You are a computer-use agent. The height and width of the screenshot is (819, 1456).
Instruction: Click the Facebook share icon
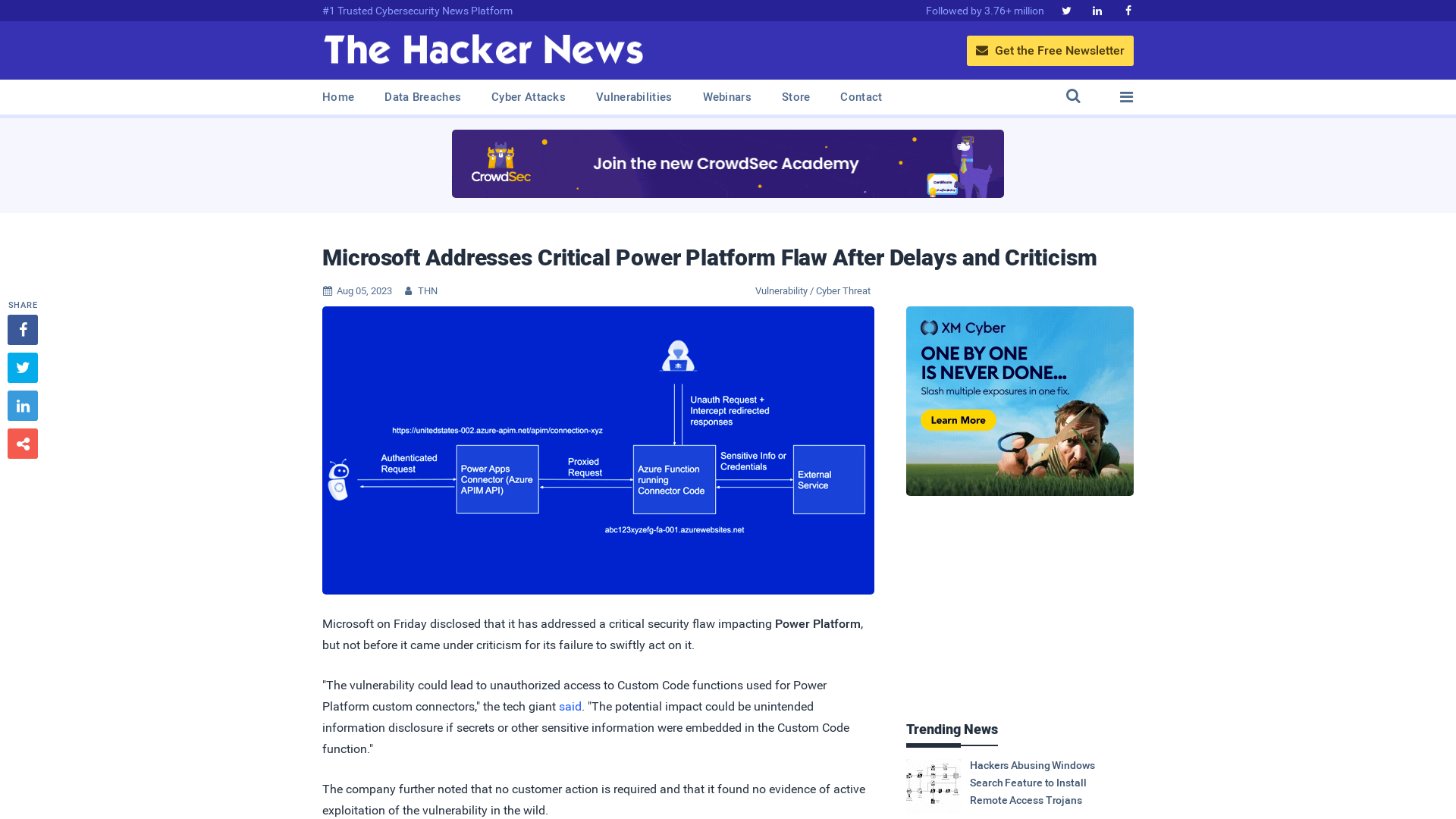point(22,329)
